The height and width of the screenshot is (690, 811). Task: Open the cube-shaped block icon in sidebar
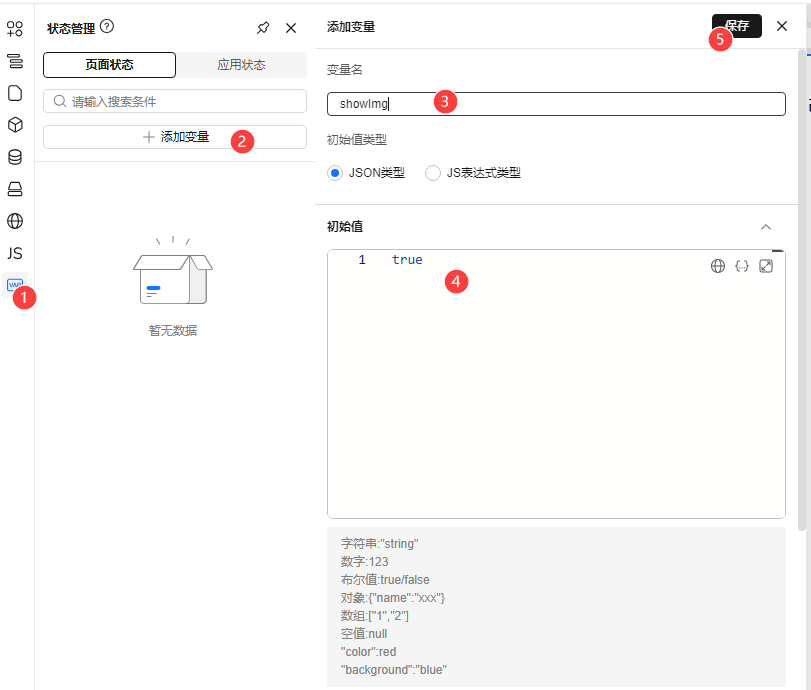point(15,125)
